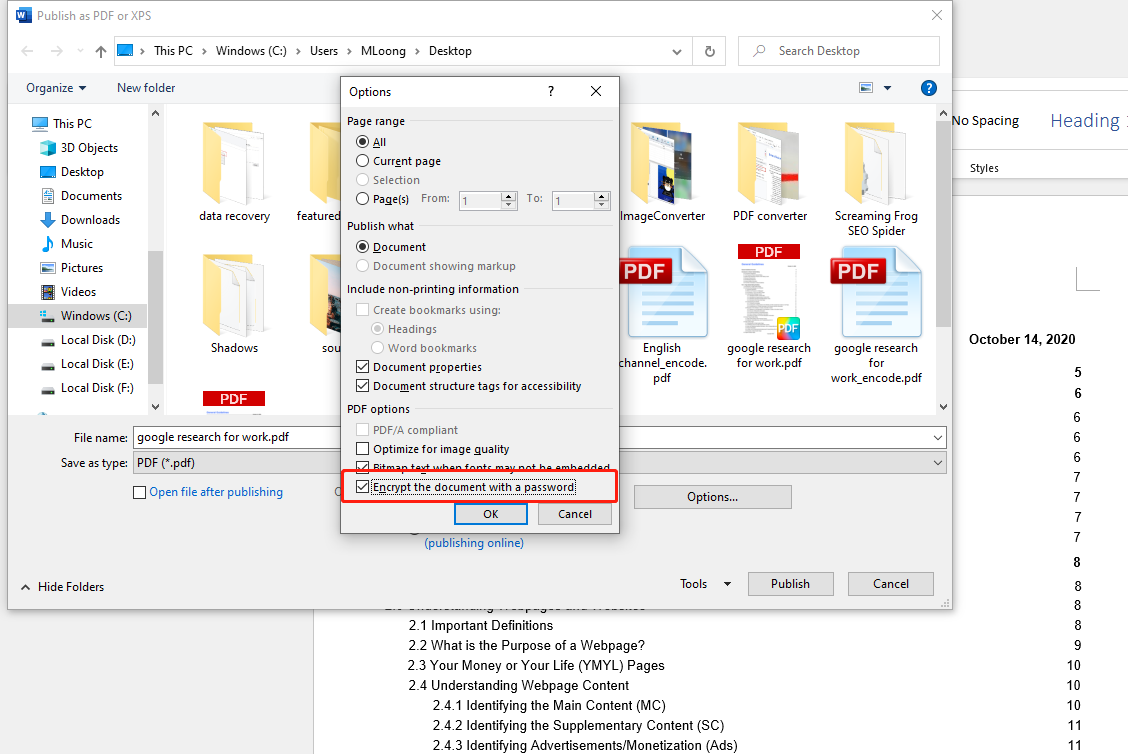1128x754 pixels.
Task: Click Windows (C:) in the address breadcrumb
Action: coord(251,51)
